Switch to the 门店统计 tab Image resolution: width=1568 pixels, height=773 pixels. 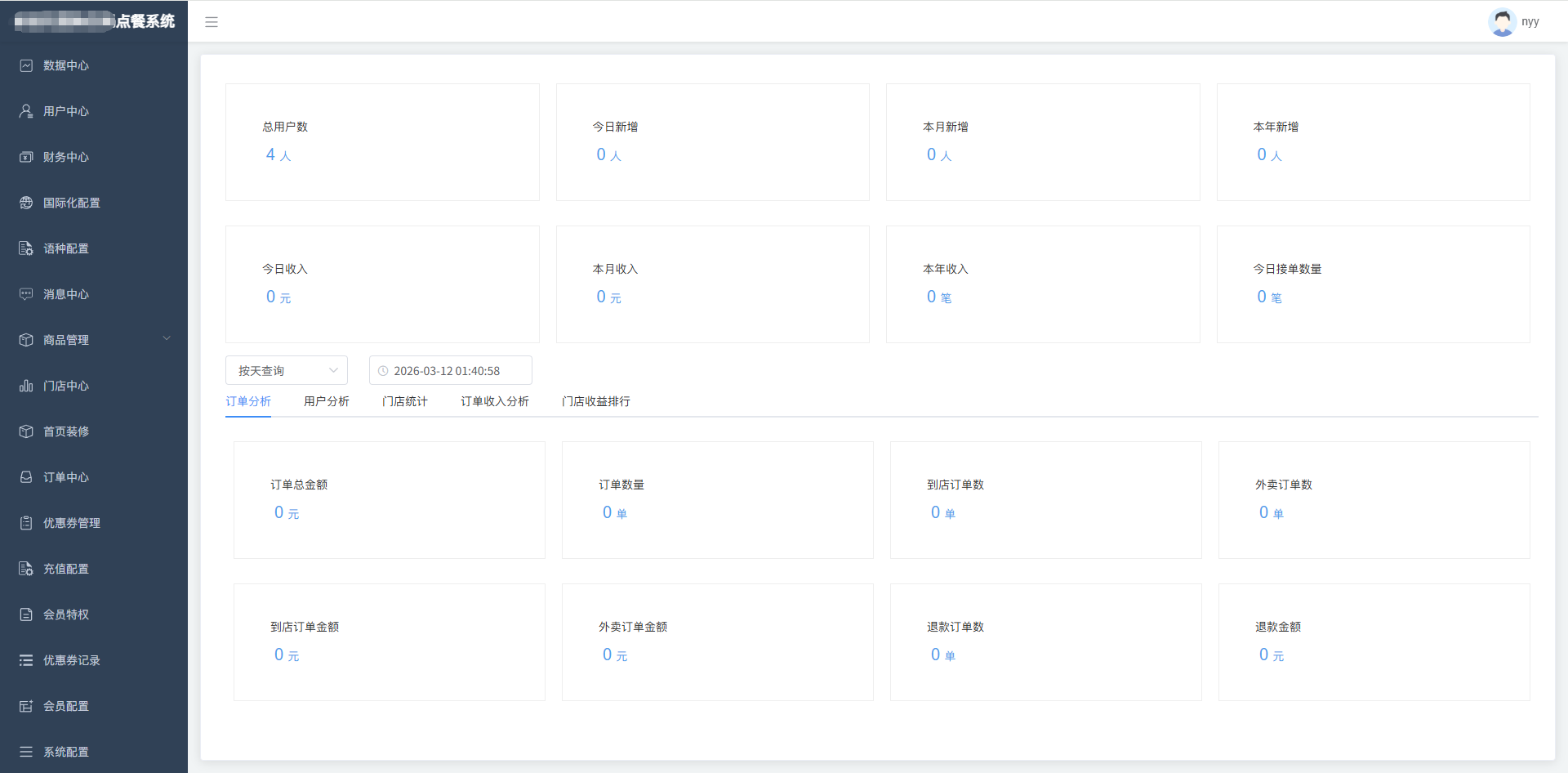pos(404,401)
